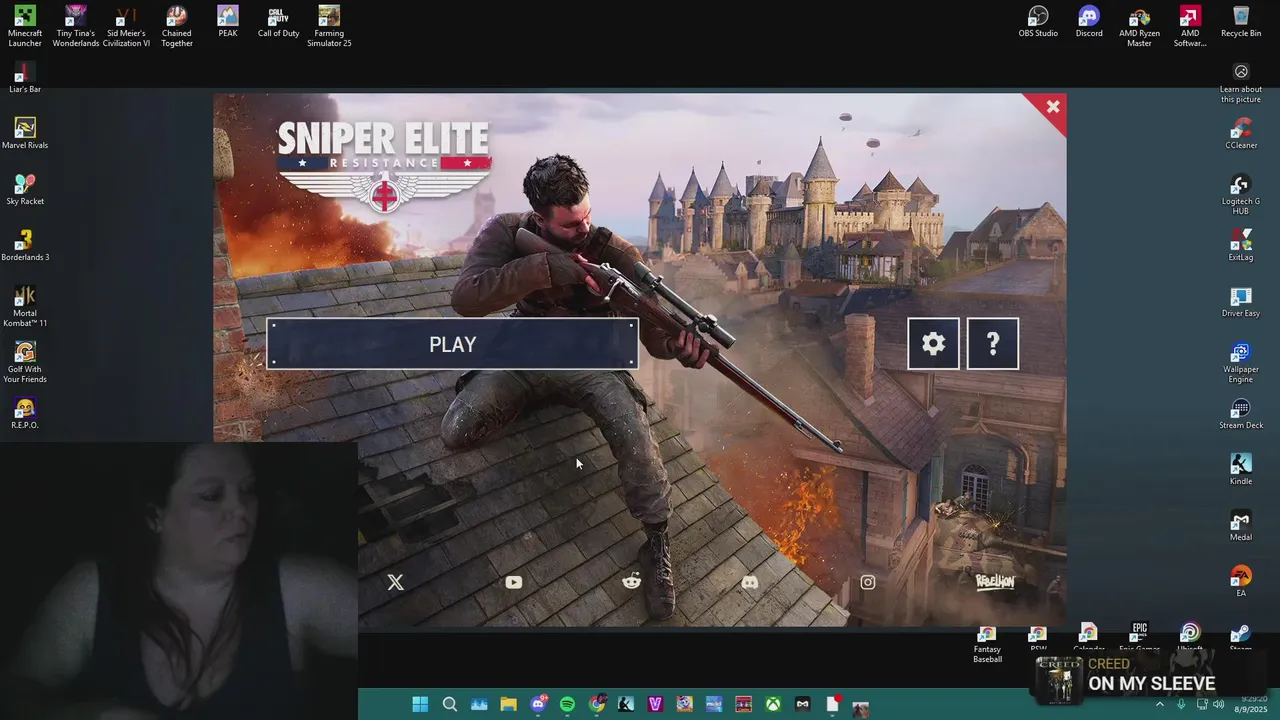Open the Windows Start menu

coord(420,704)
